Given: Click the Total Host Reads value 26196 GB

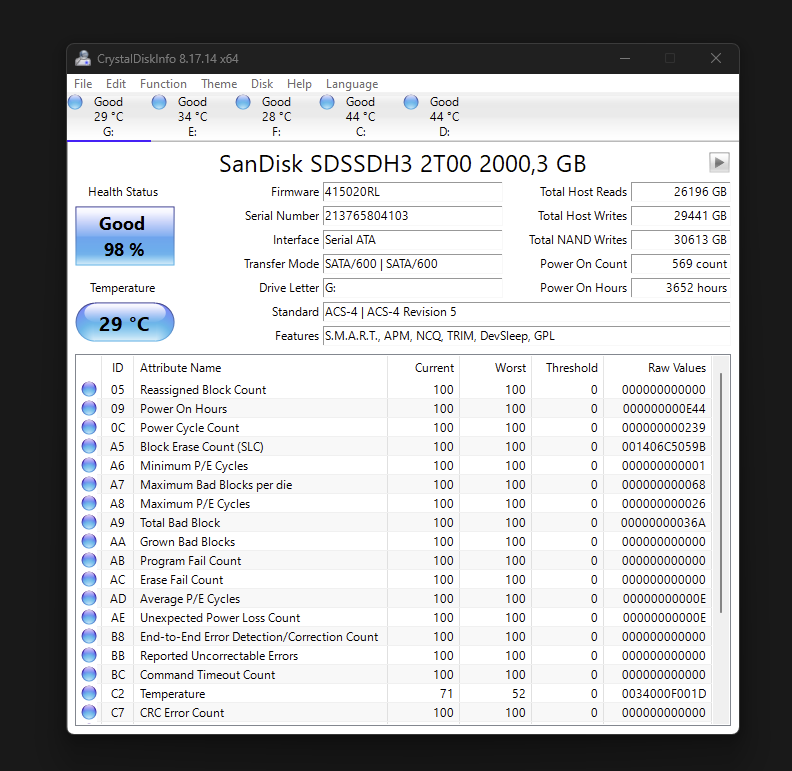Looking at the screenshot, I should point(680,192).
